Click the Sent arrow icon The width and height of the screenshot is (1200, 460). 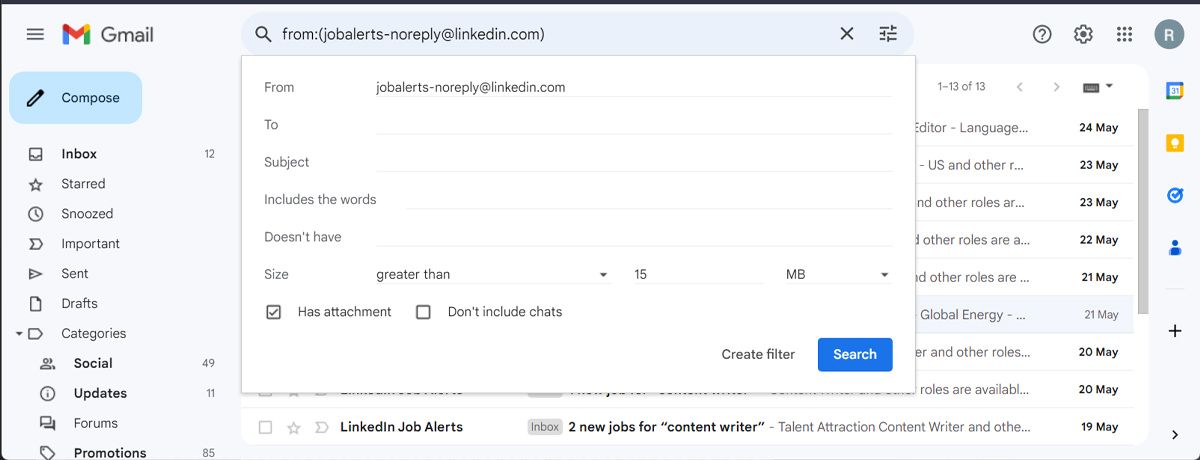coord(36,274)
